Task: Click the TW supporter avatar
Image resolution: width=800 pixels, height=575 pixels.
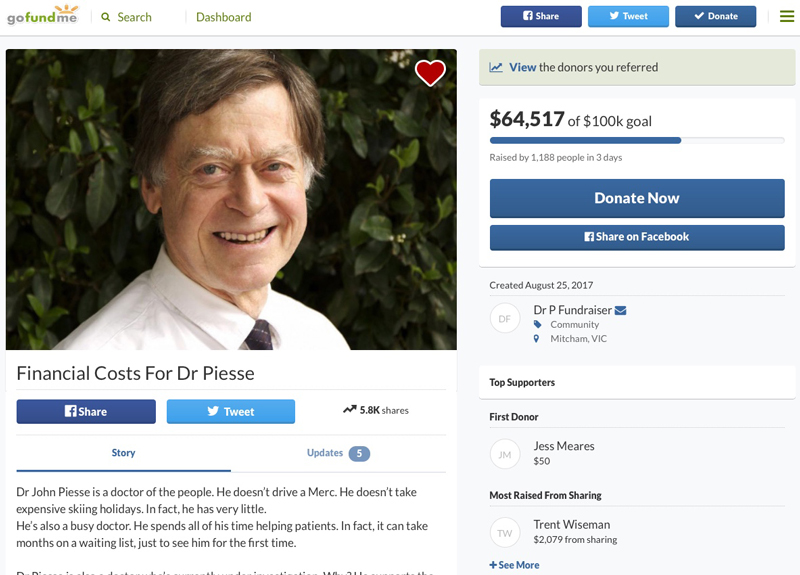Action: tap(505, 532)
